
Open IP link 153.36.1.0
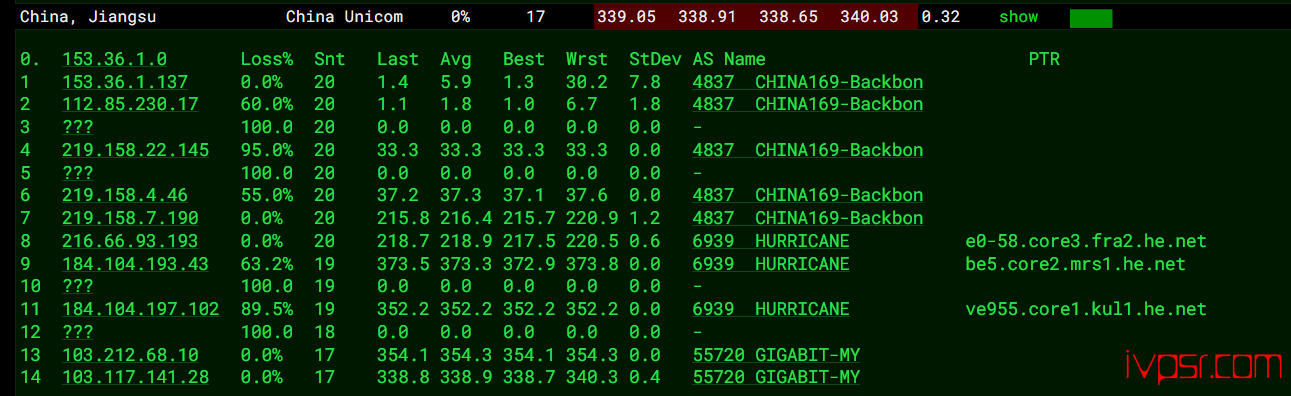click(x=114, y=60)
